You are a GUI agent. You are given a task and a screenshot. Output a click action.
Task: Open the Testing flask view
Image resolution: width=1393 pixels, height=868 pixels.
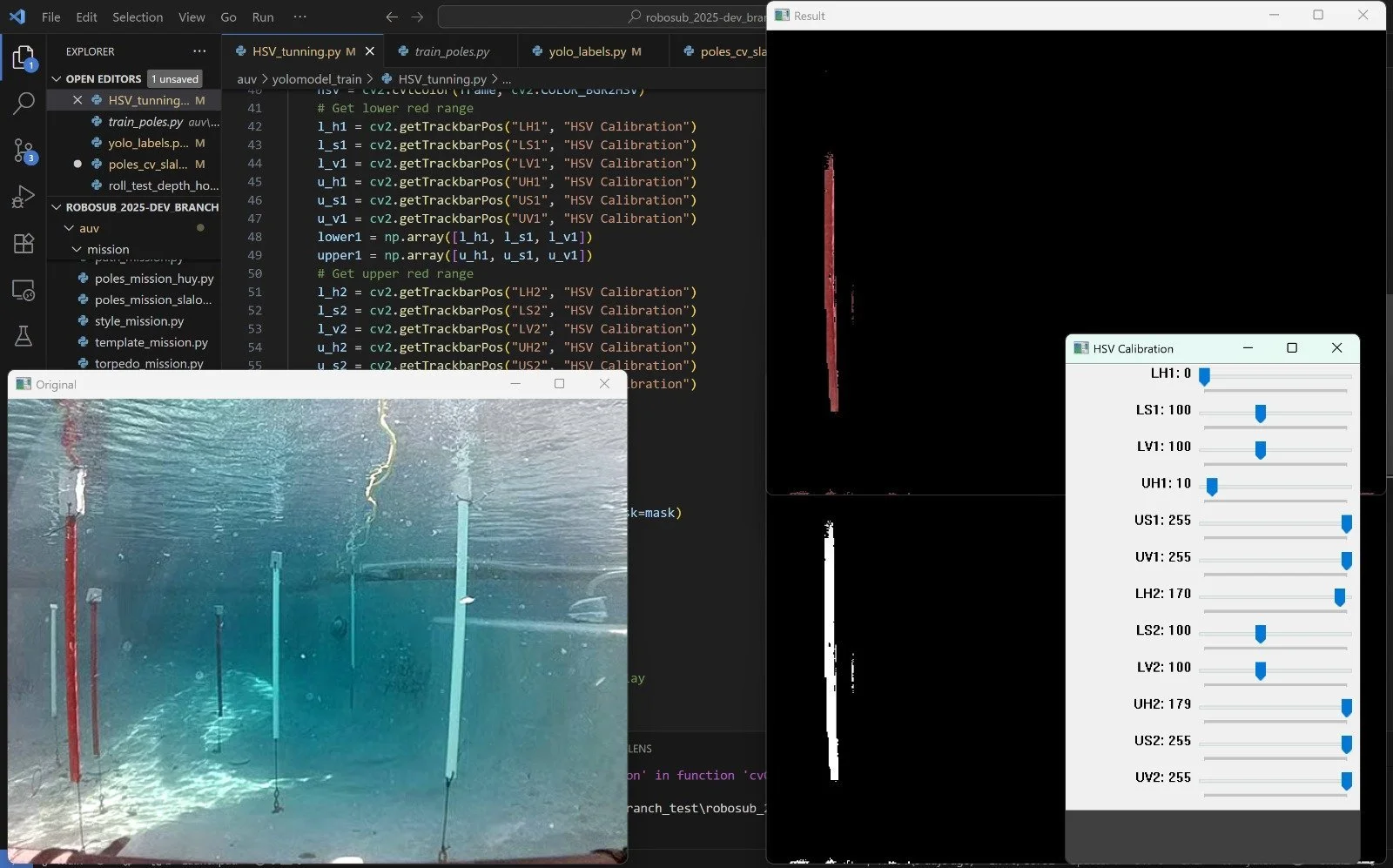pos(24,336)
